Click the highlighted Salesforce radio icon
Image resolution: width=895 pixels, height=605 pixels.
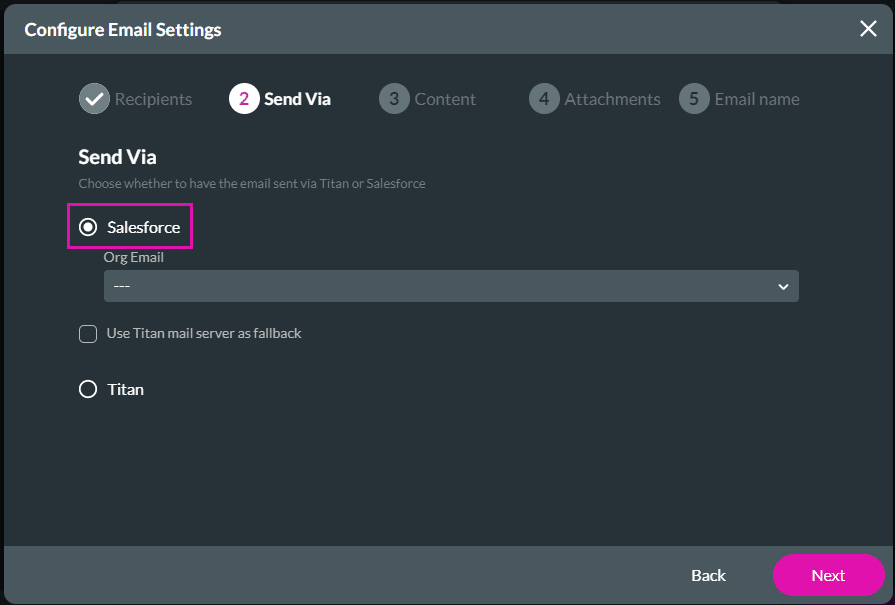click(88, 226)
